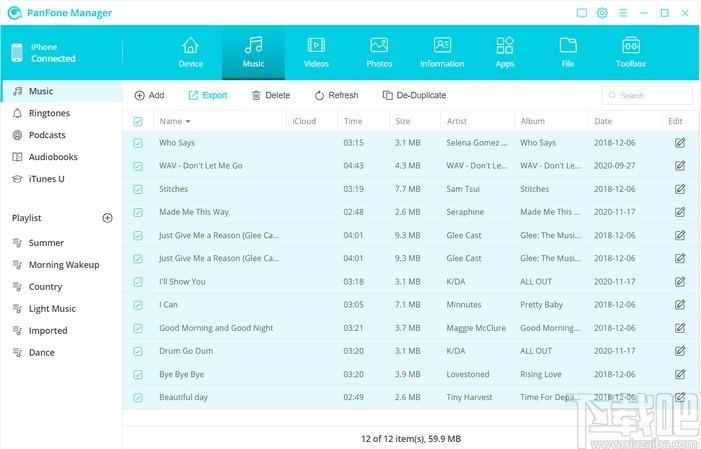The height and width of the screenshot is (449, 701).
Task: Select Music in the sidebar
Action: (61, 91)
